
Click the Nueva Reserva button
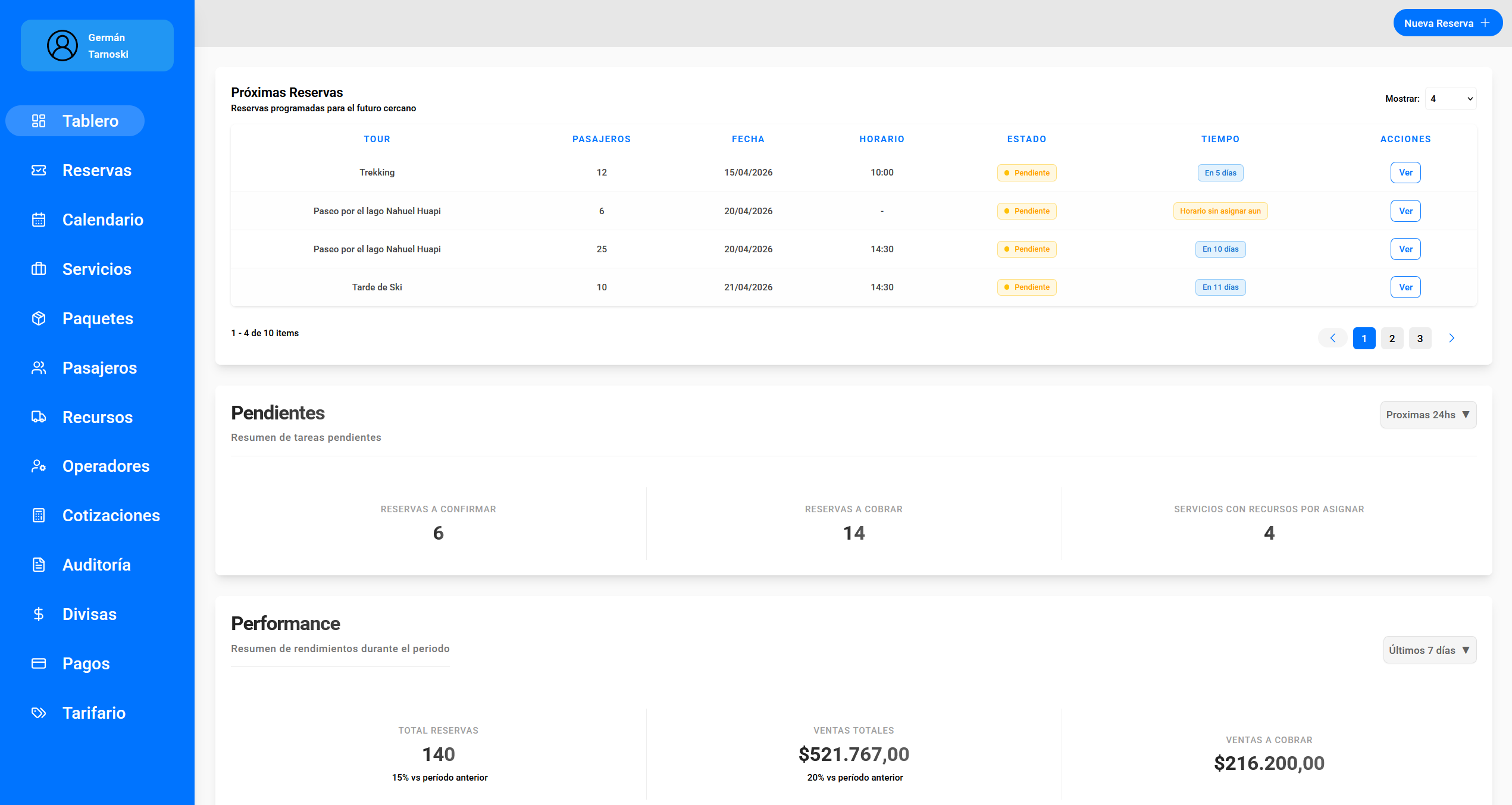[1447, 23]
